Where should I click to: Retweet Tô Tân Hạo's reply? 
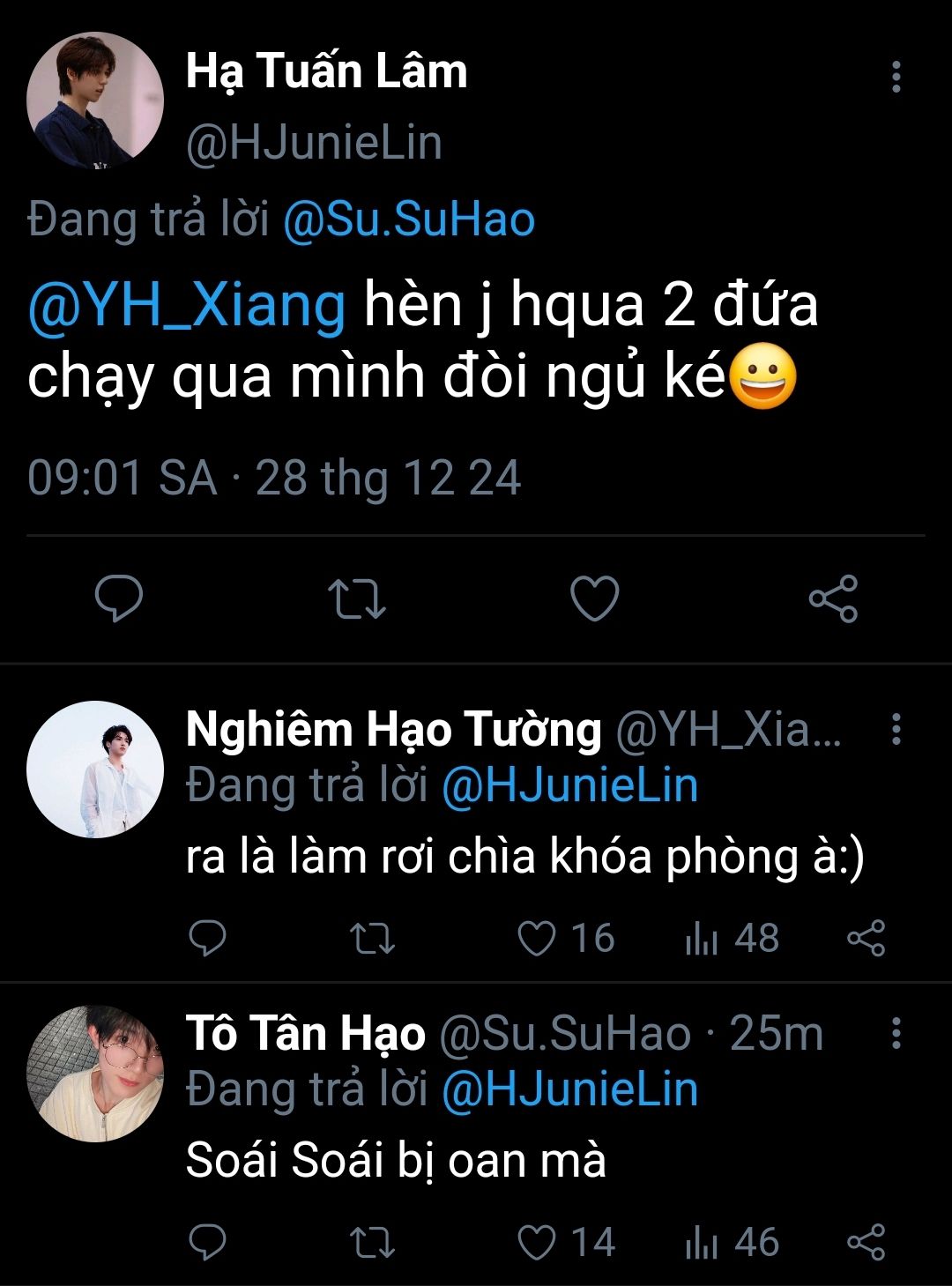point(372,1243)
